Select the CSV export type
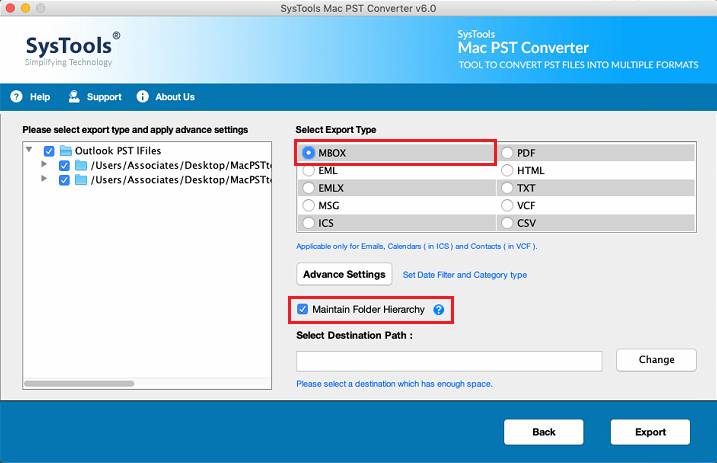 [x=507, y=223]
